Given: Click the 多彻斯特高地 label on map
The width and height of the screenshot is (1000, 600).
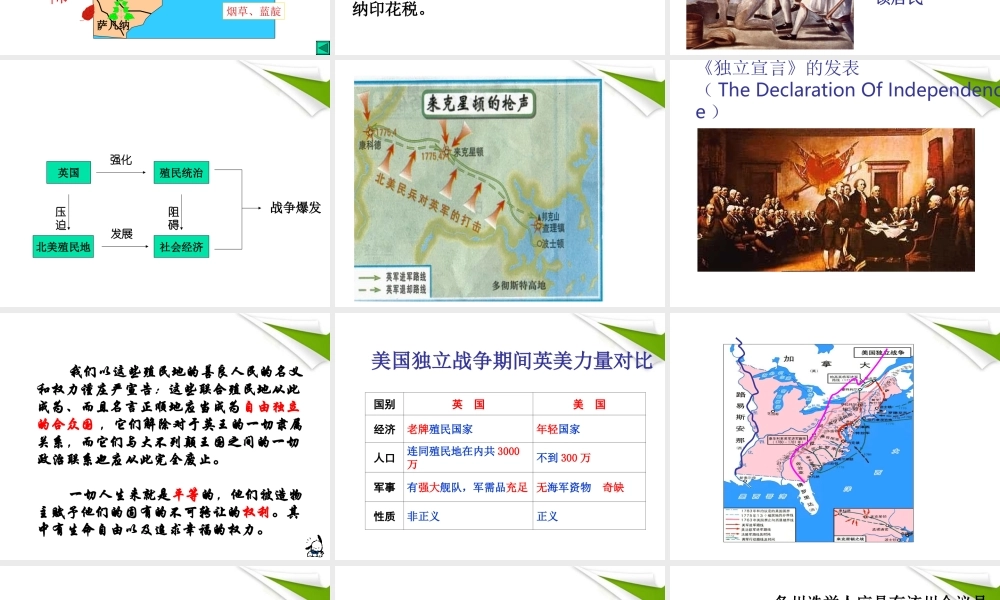Looking at the screenshot, I should pos(518,285).
